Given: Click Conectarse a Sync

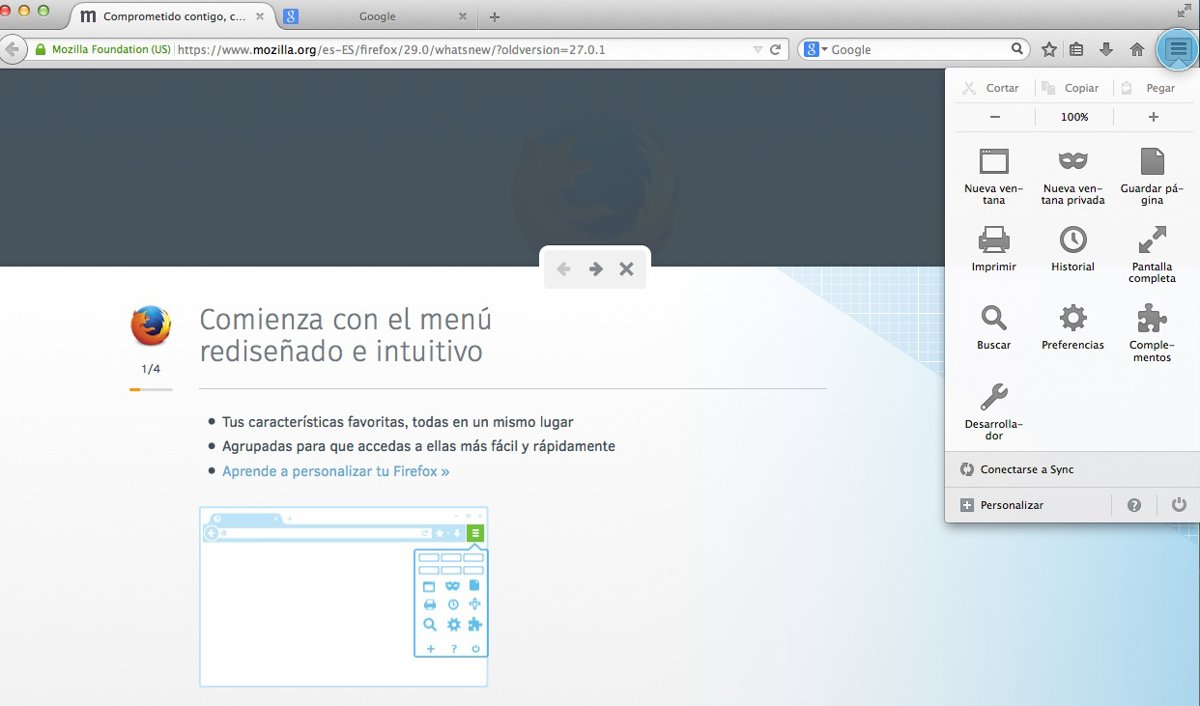Looking at the screenshot, I should point(1019,469).
